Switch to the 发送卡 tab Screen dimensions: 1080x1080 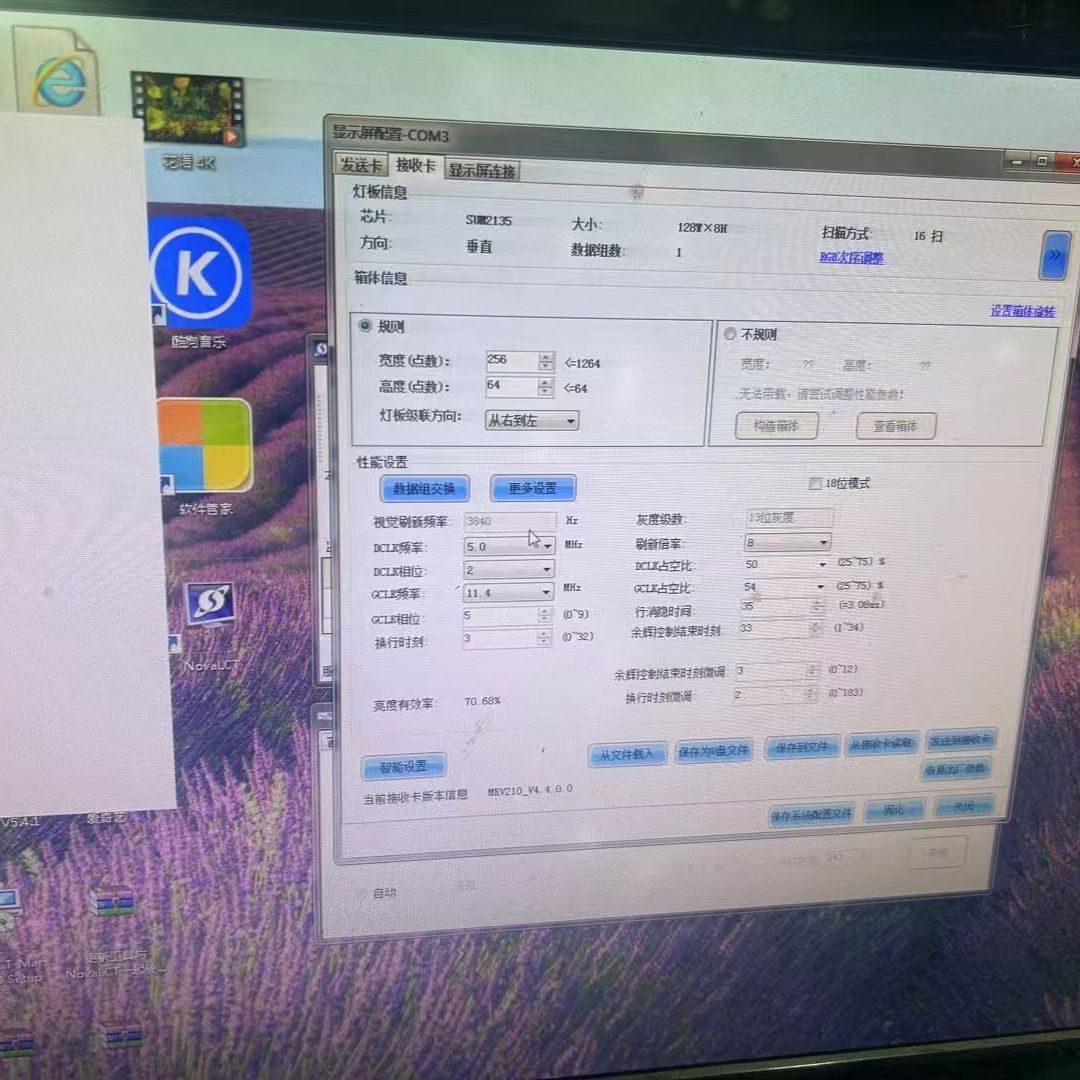tap(361, 165)
